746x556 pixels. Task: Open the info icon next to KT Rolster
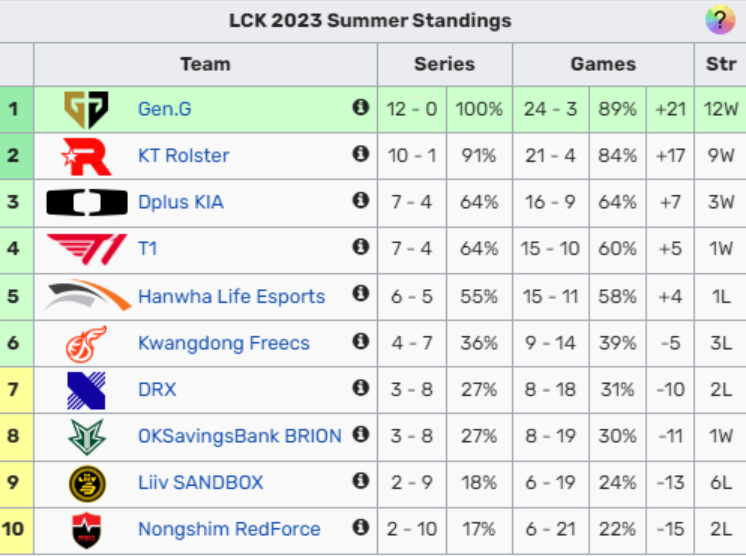(x=361, y=154)
